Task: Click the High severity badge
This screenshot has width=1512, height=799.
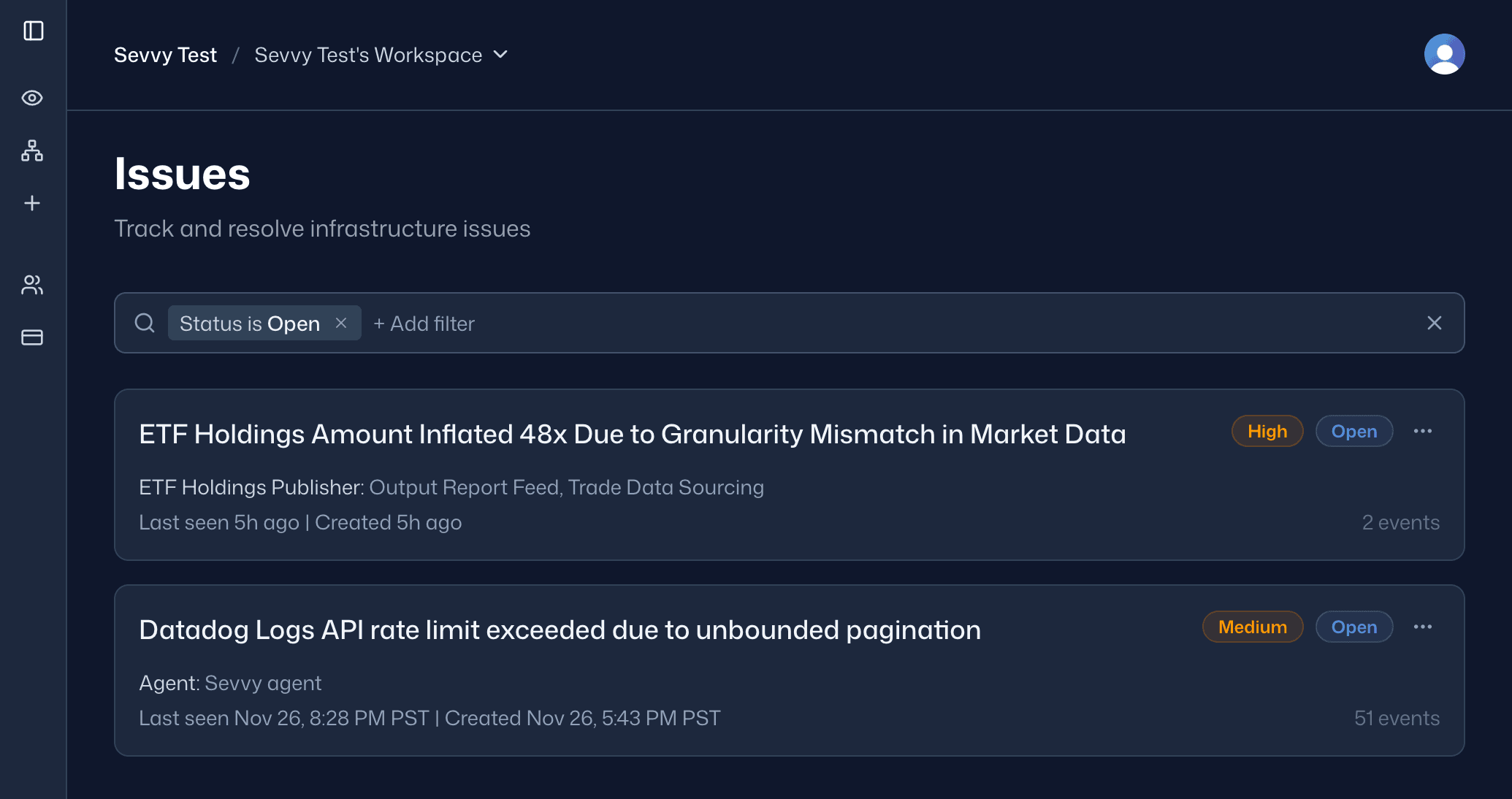Action: click(1267, 431)
